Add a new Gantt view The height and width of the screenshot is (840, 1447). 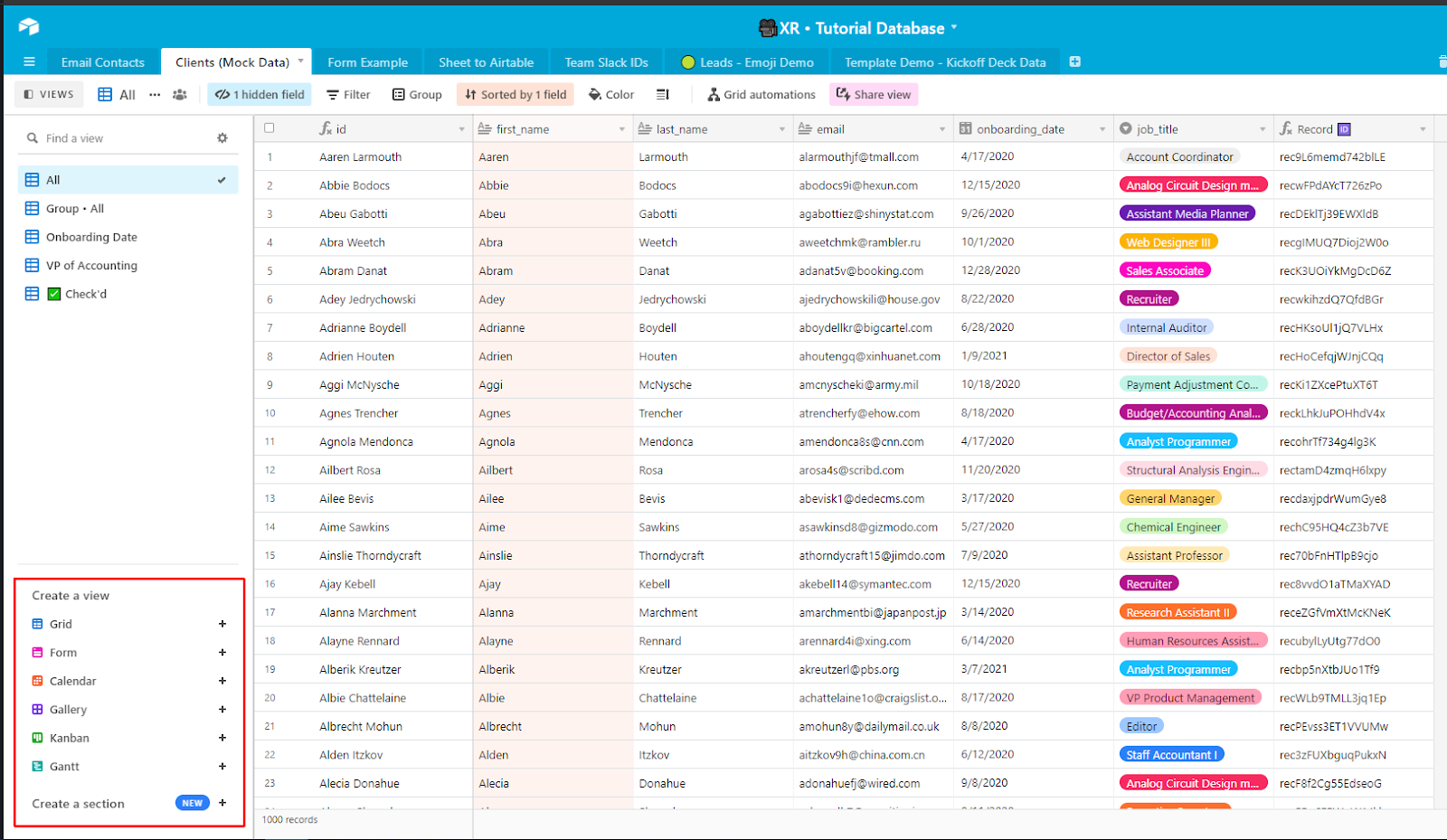tap(222, 767)
